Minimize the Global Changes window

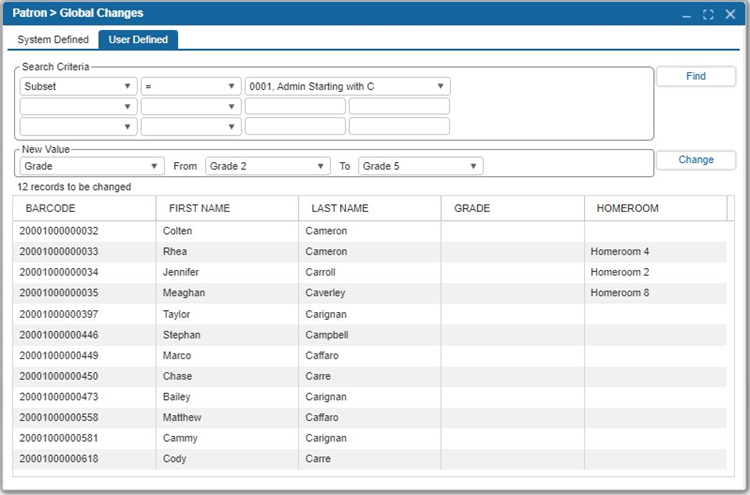(687, 14)
